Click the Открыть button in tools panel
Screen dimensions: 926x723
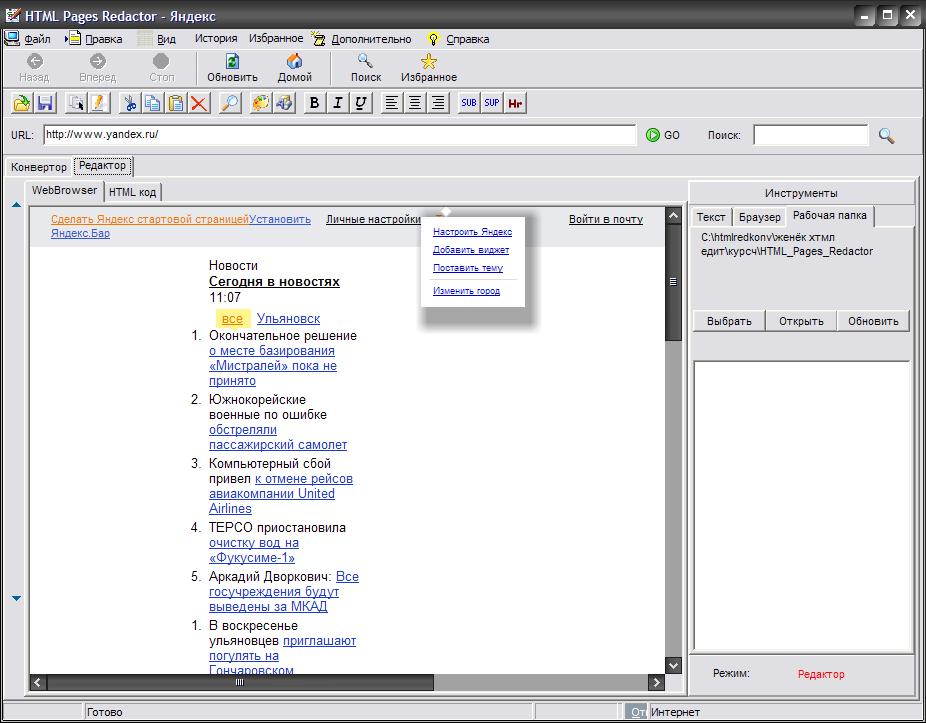[x=801, y=321]
